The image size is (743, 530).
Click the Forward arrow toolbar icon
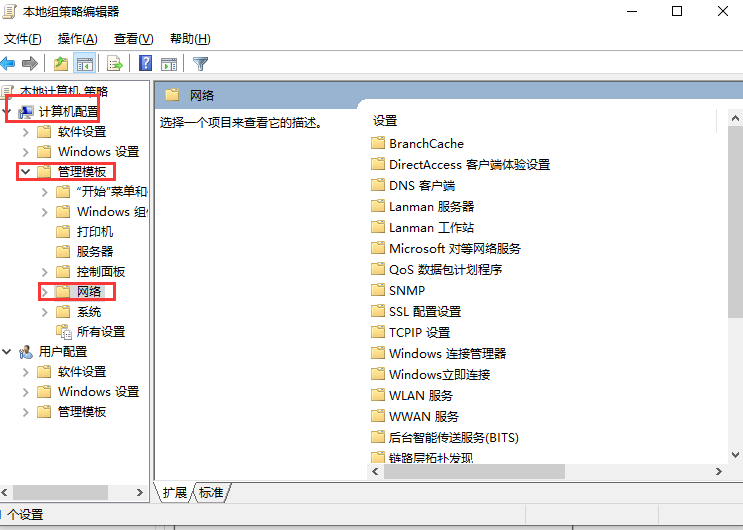click(x=30, y=64)
